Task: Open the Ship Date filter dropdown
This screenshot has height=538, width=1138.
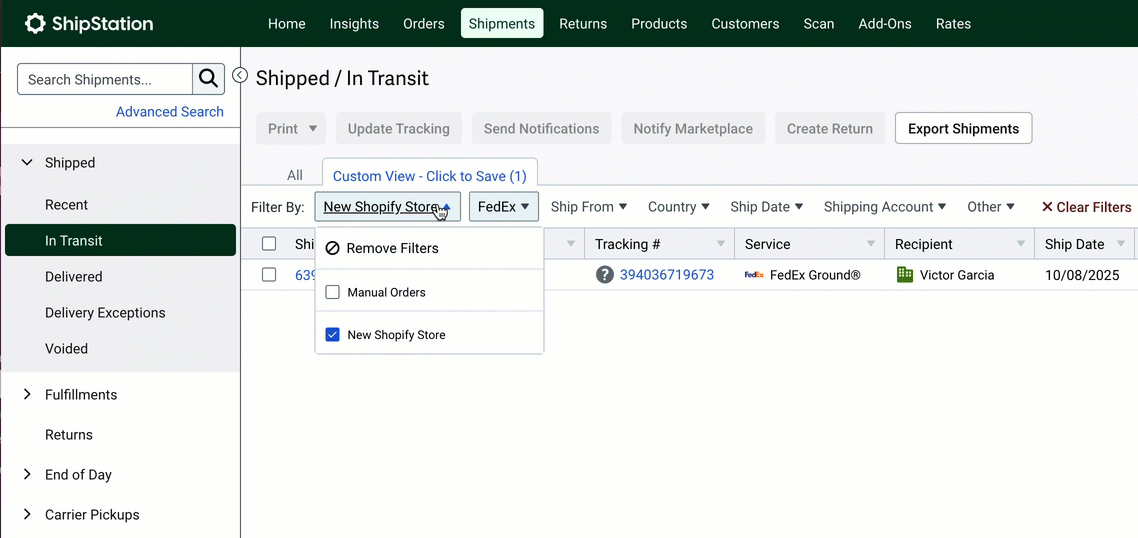Action: [x=766, y=207]
